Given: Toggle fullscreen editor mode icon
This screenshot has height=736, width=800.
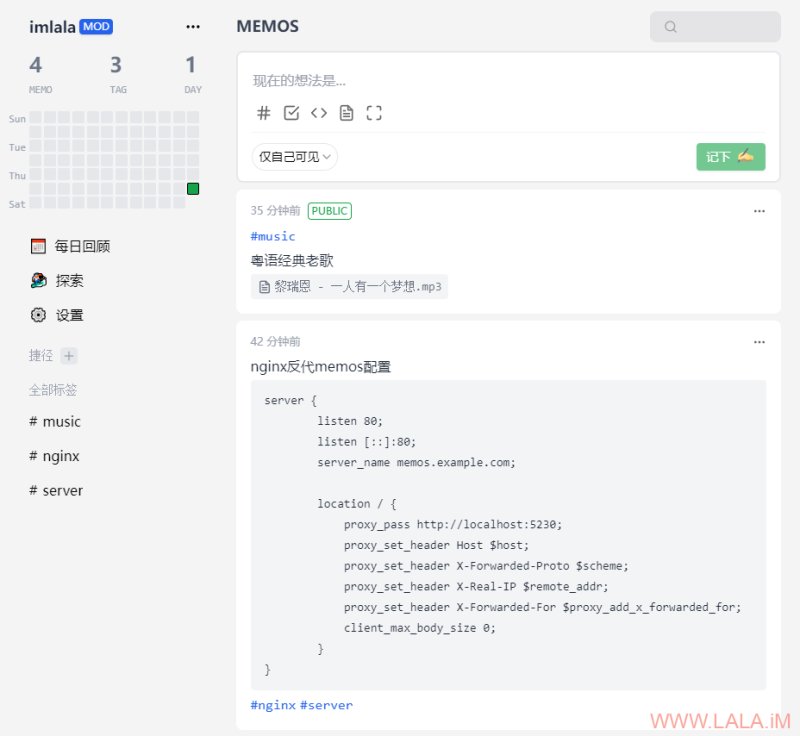Looking at the screenshot, I should pos(374,113).
